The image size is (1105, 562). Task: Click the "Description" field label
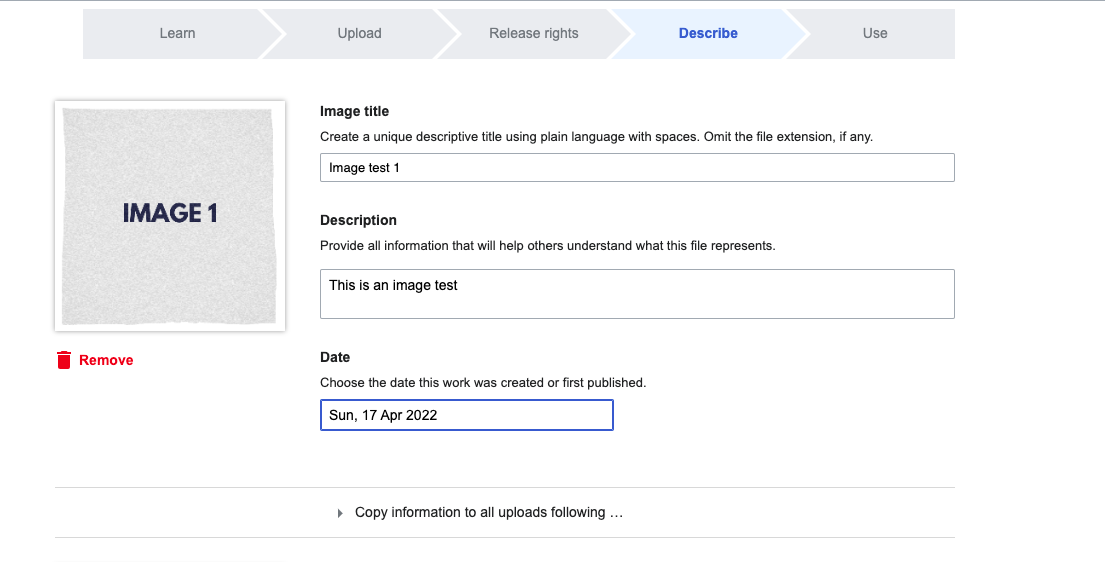358,220
